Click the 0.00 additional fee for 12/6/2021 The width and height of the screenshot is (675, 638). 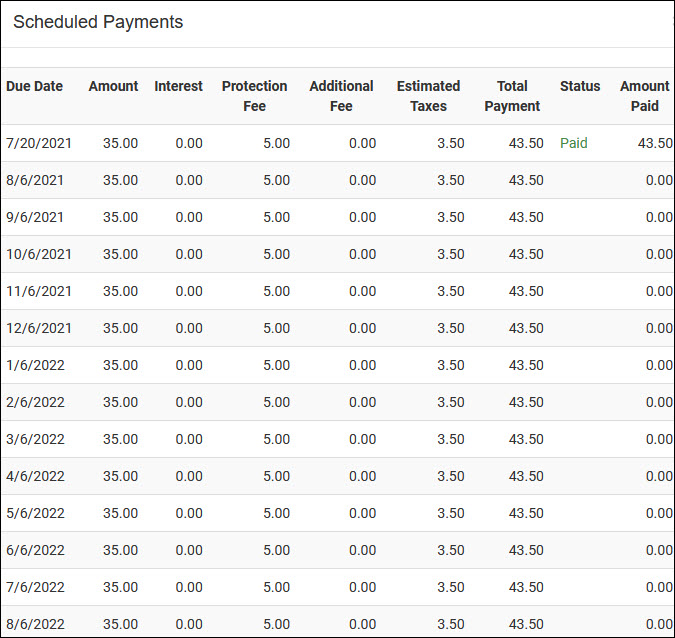coord(362,328)
